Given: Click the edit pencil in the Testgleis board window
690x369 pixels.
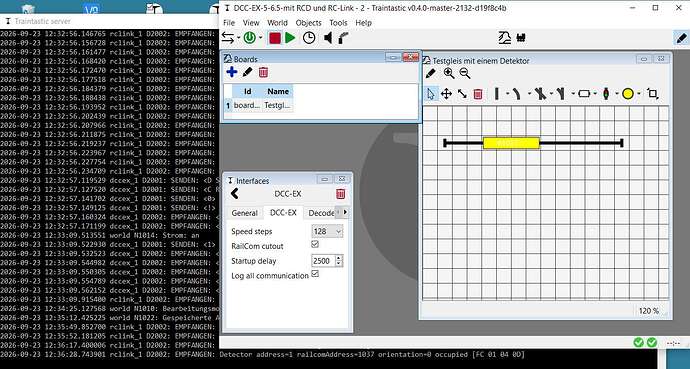Looking at the screenshot, I should coord(430,73).
